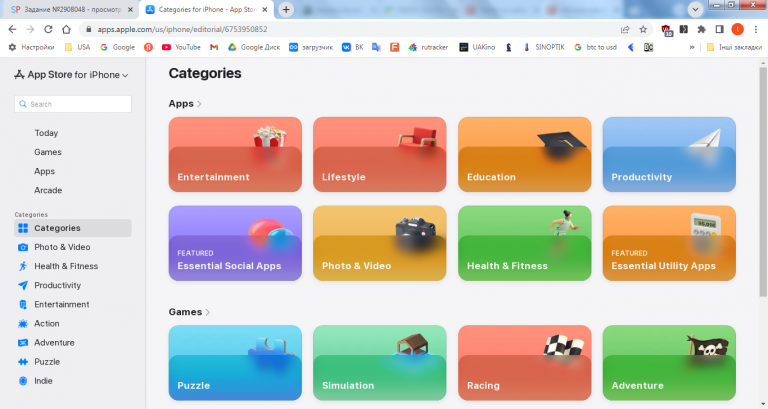Viewport: 768px width, 409px height.
Task: Open a new browser tab
Action: (286, 9)
